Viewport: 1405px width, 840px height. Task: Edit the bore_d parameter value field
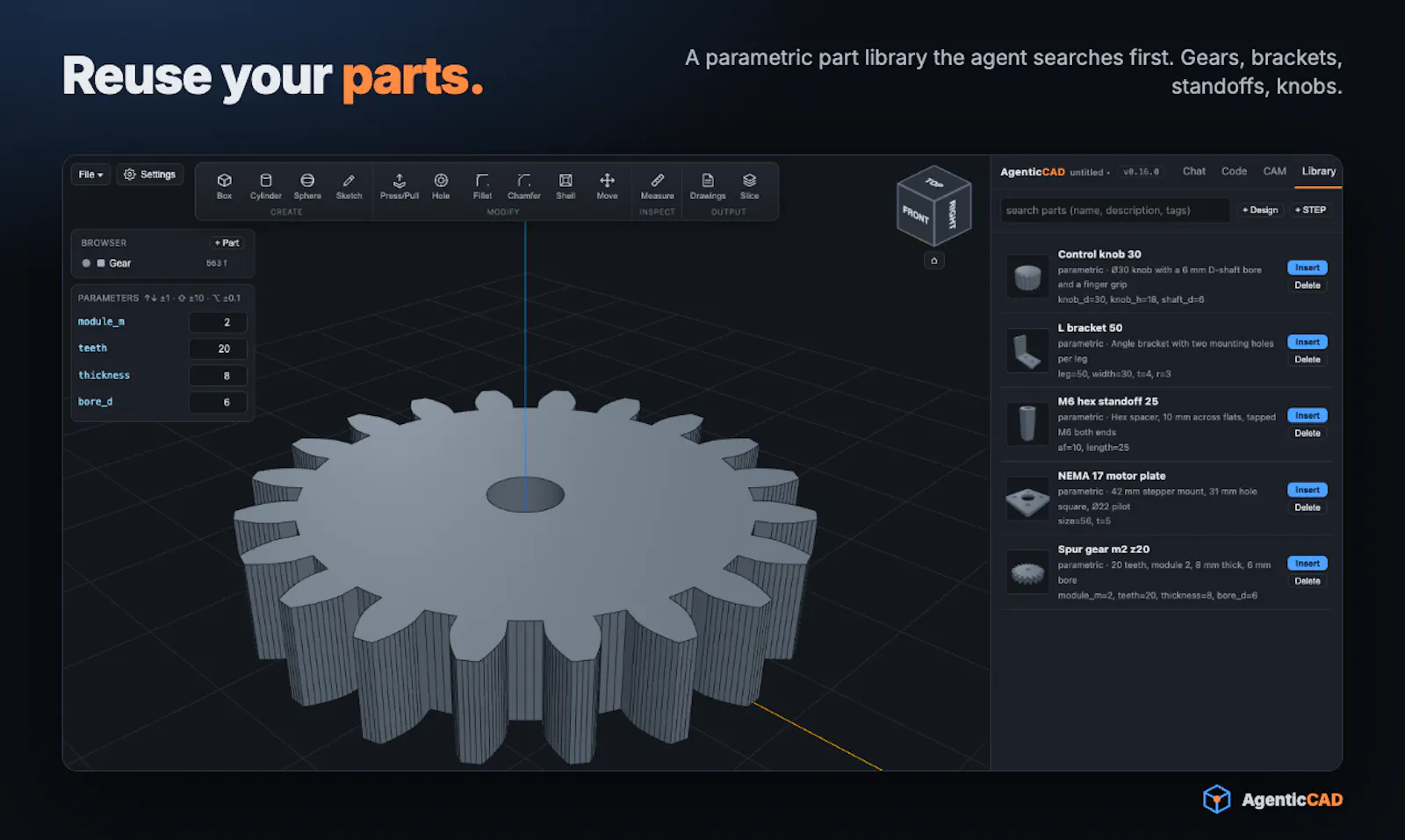[218, 402]
